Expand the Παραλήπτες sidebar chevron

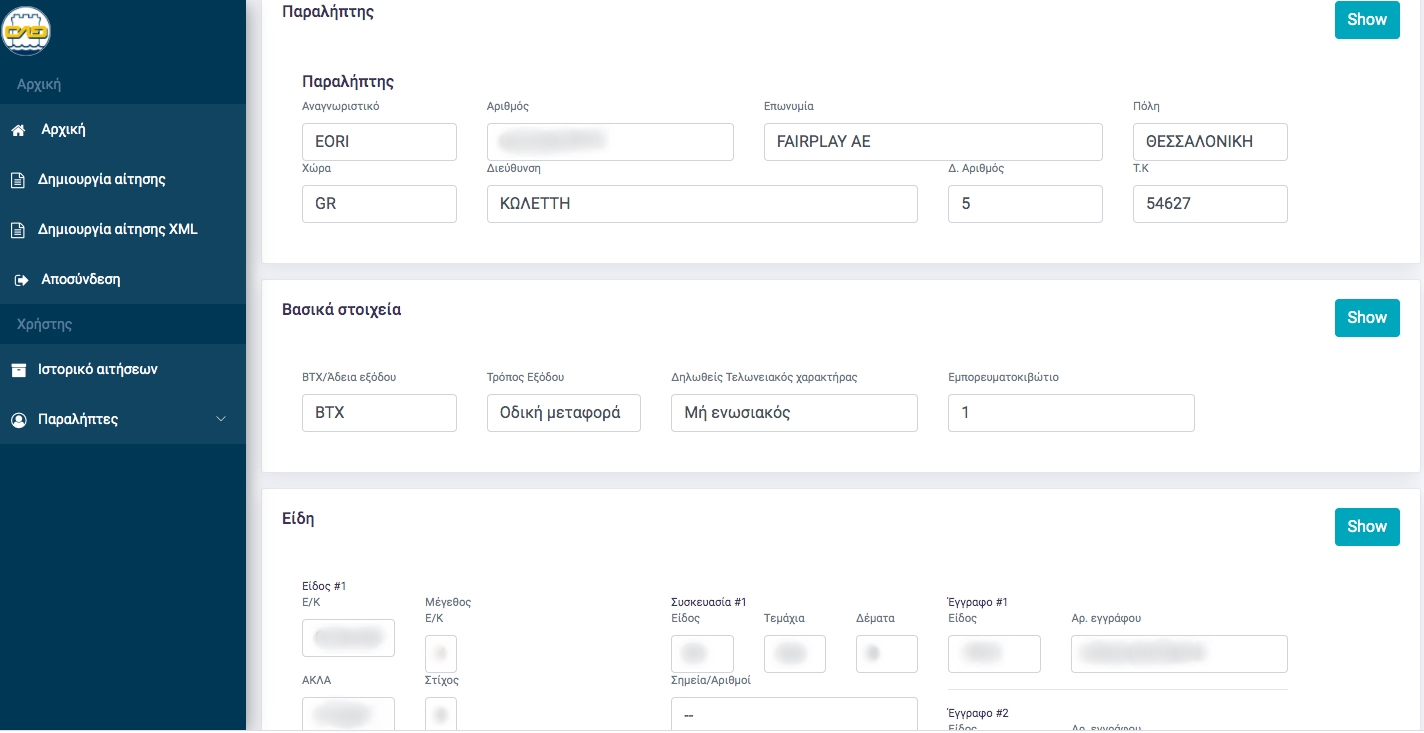tap(221, 419)
